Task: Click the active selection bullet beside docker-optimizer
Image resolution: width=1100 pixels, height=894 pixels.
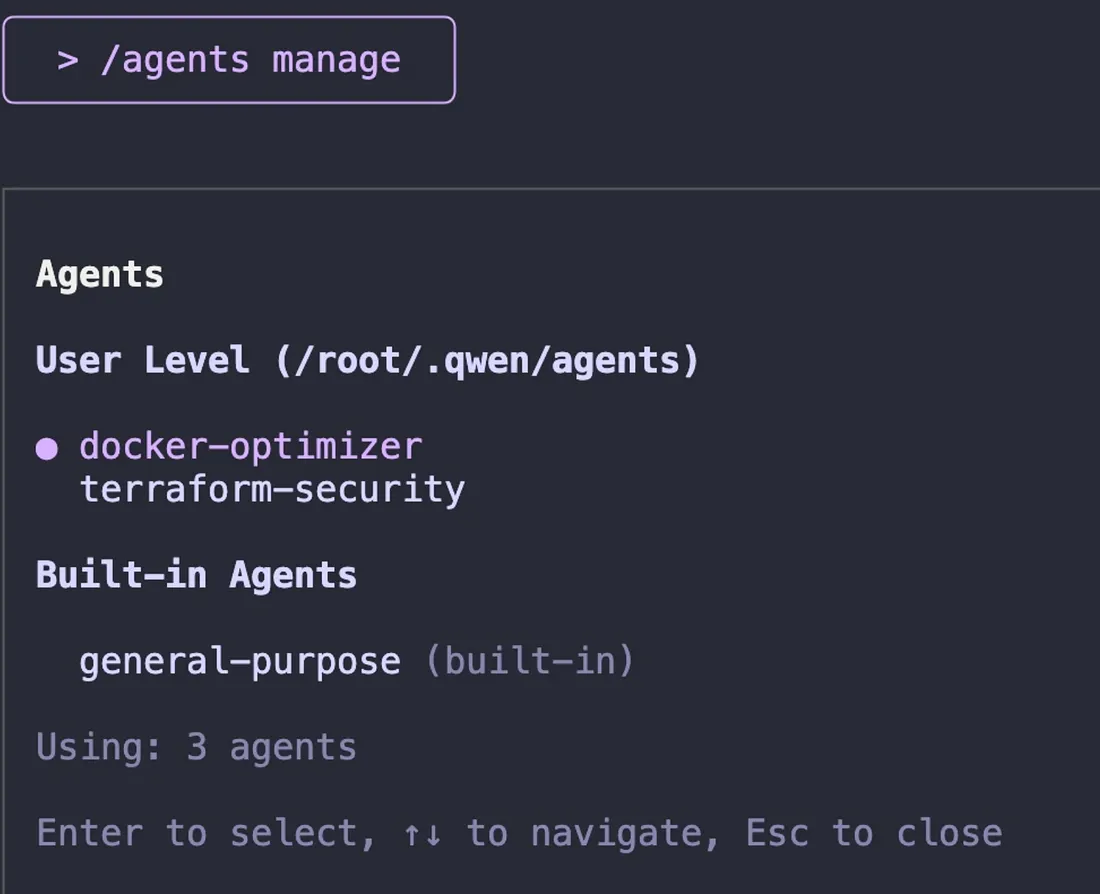Action: [x=45, y=447]
